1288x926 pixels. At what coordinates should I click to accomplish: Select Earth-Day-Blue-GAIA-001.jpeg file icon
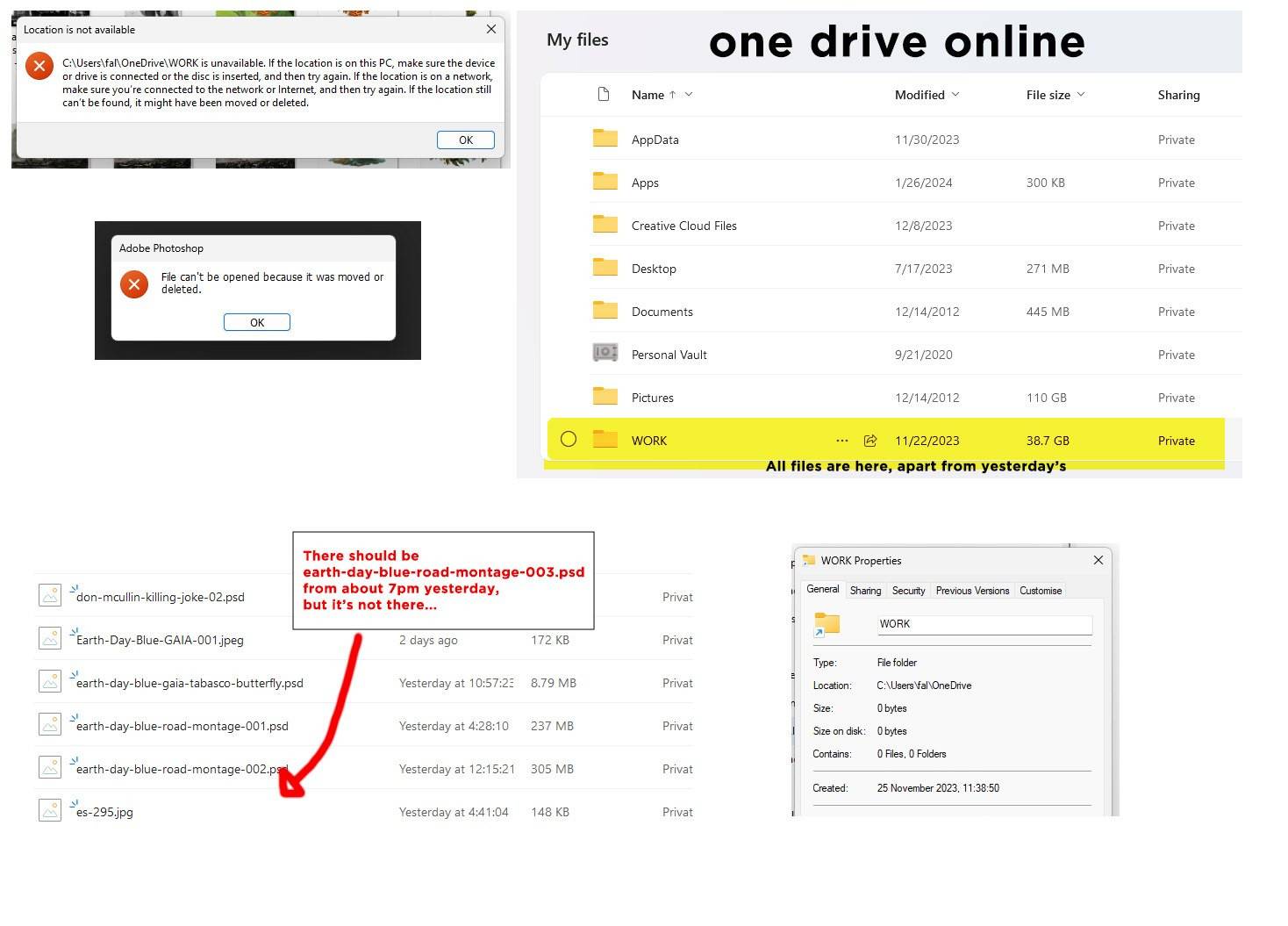(50, 638)
